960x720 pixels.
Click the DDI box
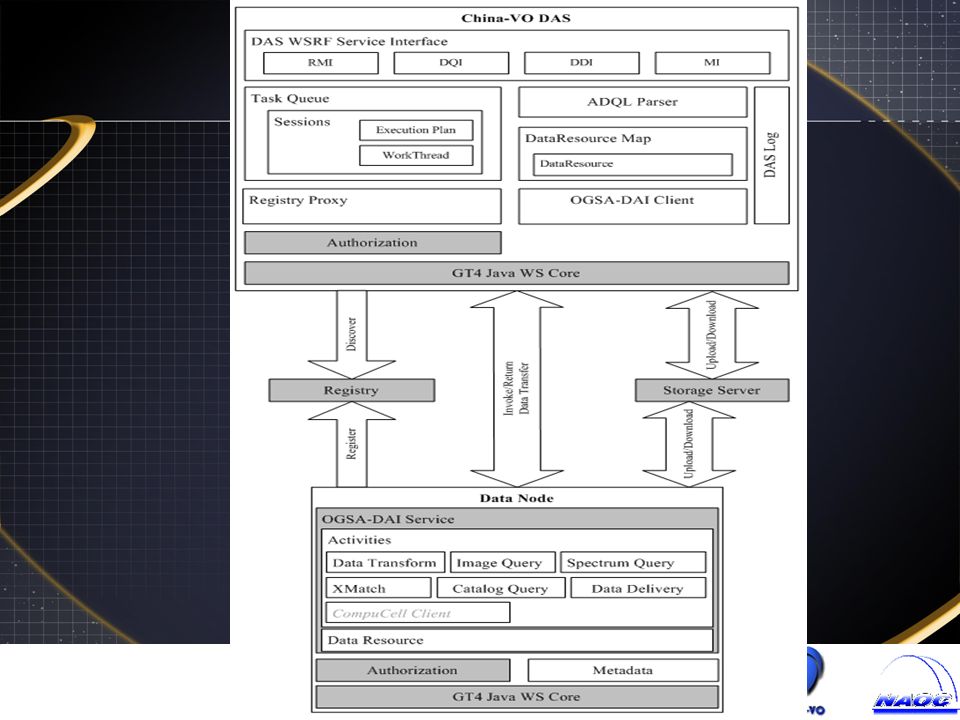tap(581, 62)
